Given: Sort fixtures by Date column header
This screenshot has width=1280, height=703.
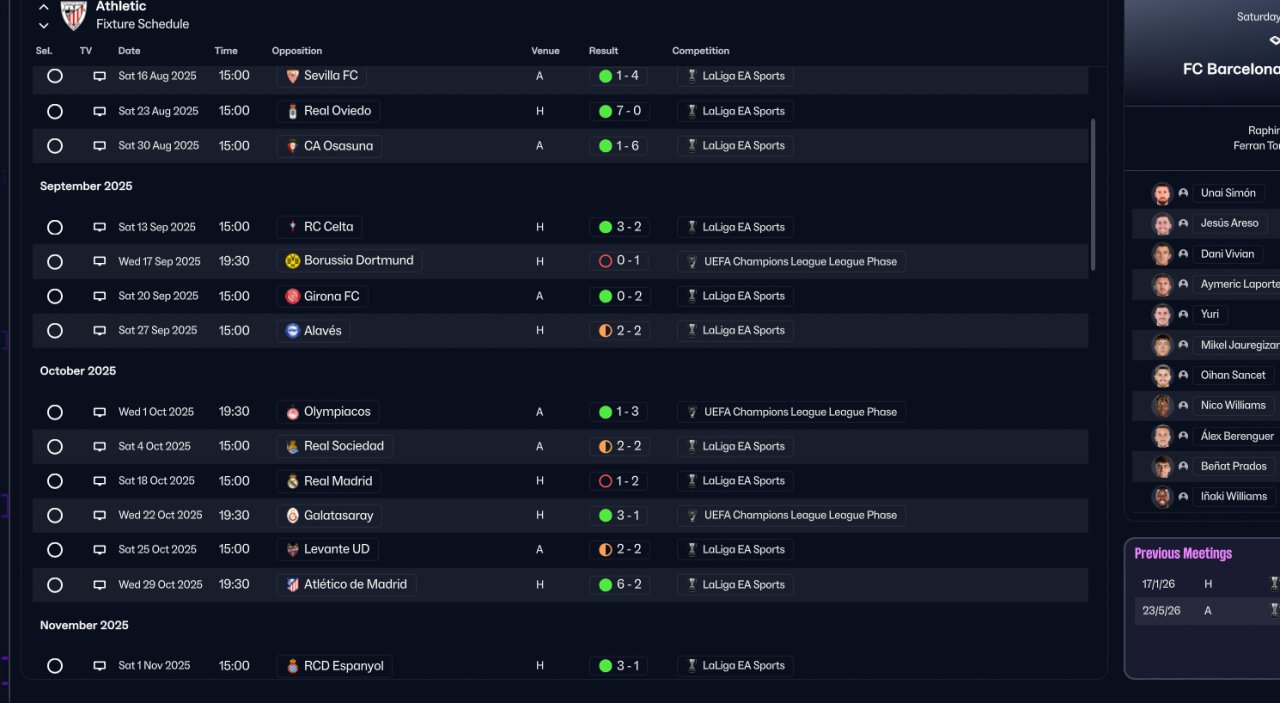Looking at the screenshot, I should pyautogui.click(x=129, y=51).
